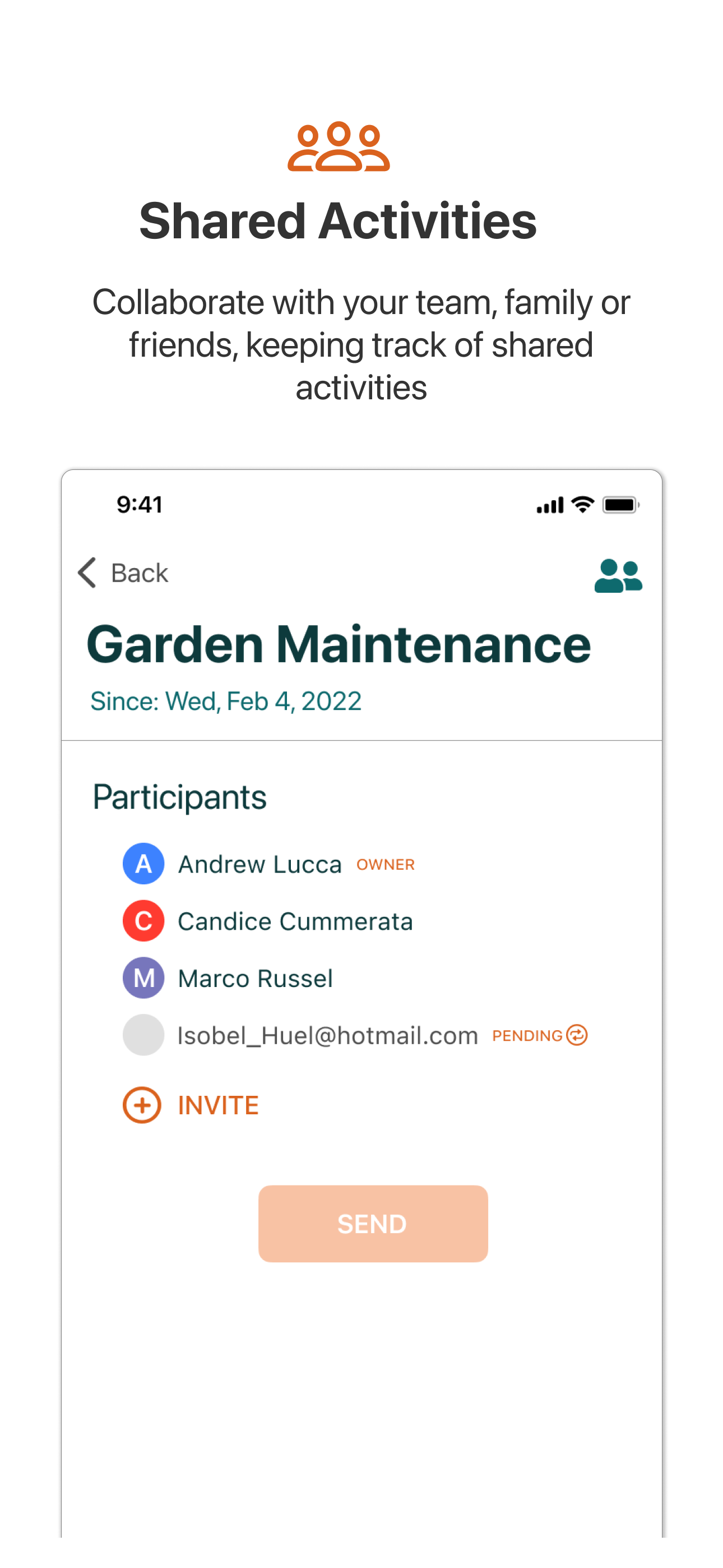
Task: Tap the Wi-Fi status icon
Action: 583,505
